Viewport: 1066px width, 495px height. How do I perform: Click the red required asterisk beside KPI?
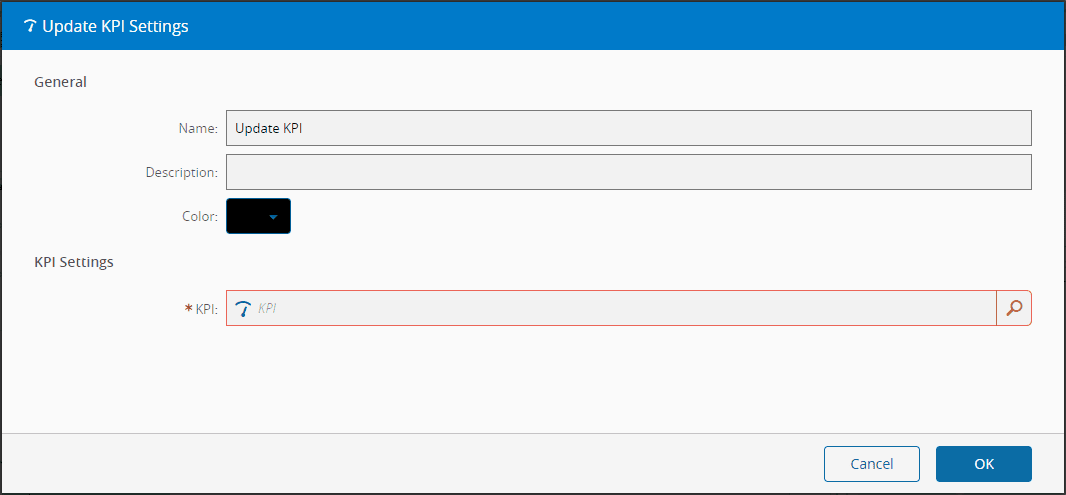pos(189,309)
